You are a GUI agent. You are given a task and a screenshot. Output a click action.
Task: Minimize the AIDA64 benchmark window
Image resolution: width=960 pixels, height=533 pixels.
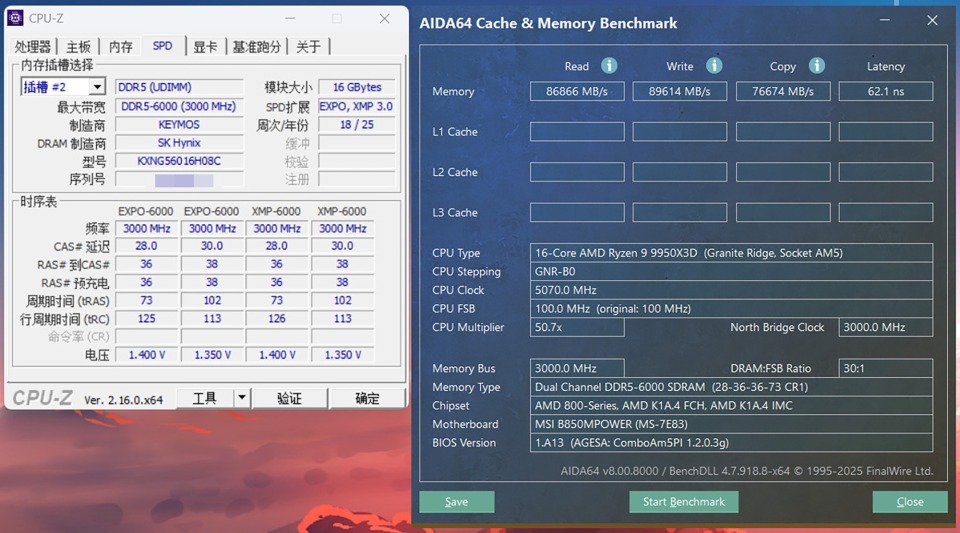point(885,20)
